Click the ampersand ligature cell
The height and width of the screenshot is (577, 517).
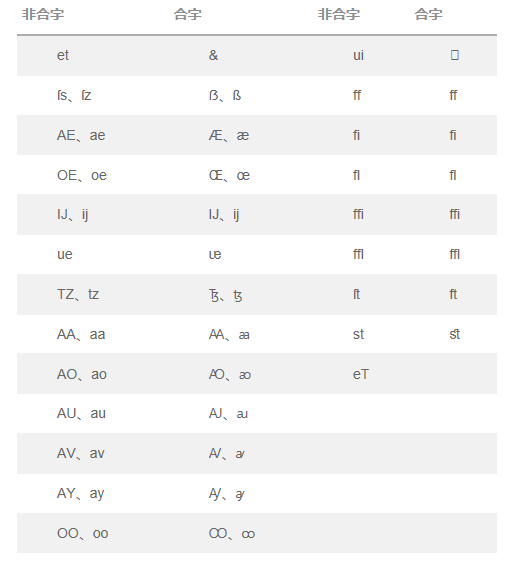pyautogui.click(x=213, y=56)
